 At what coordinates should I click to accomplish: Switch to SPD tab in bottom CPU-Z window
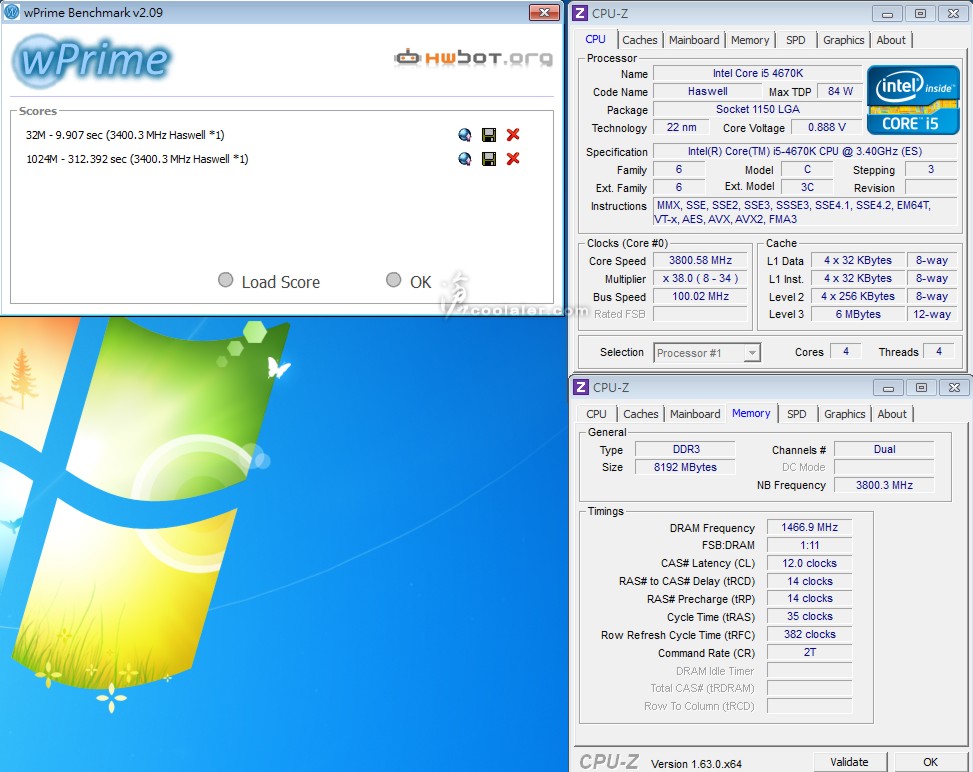point(797,414)
